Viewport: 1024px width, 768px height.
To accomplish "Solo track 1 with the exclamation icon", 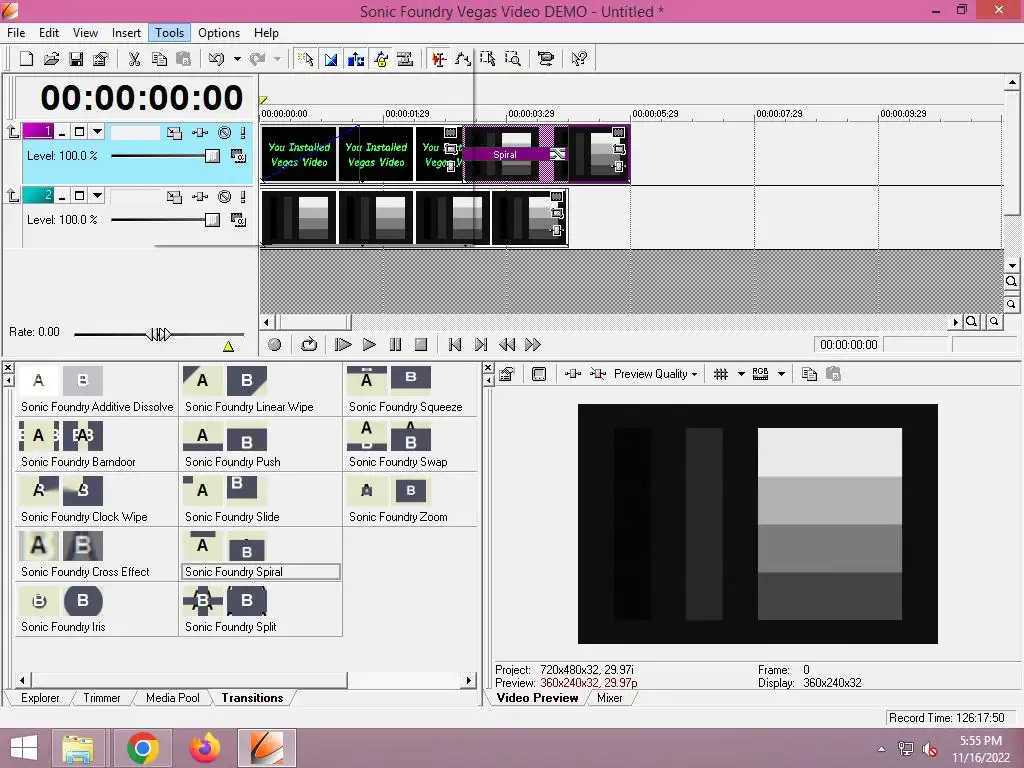I will pyautogui.click(x=243, y=133).
